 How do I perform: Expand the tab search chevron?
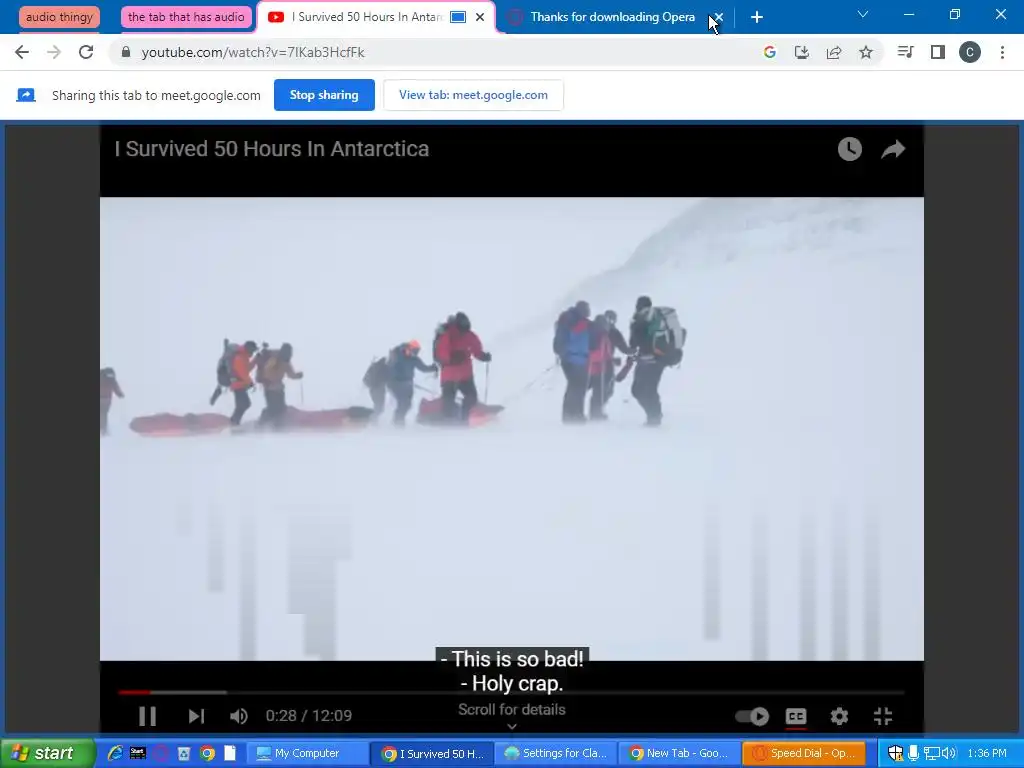coord(863,14)
